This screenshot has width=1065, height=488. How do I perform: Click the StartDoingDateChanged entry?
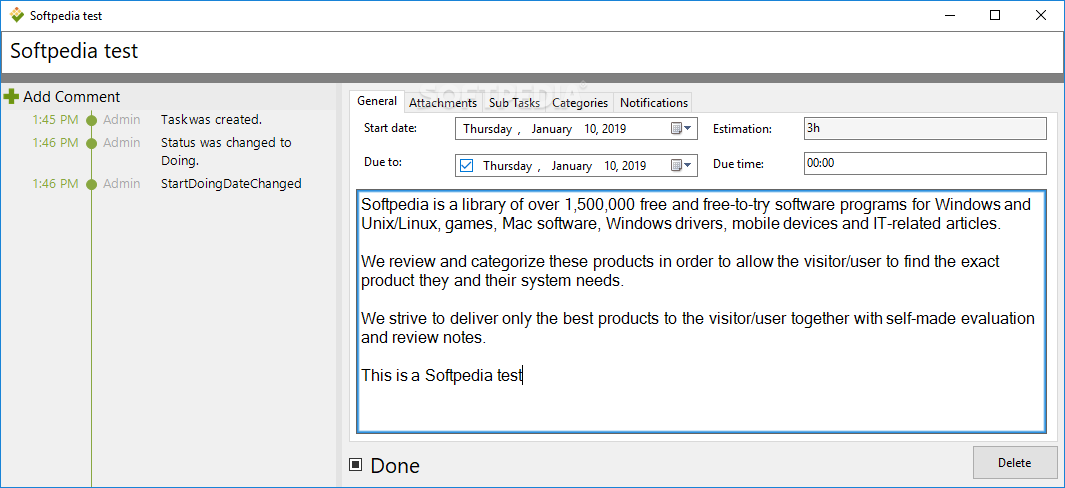(x=231, y=184)
